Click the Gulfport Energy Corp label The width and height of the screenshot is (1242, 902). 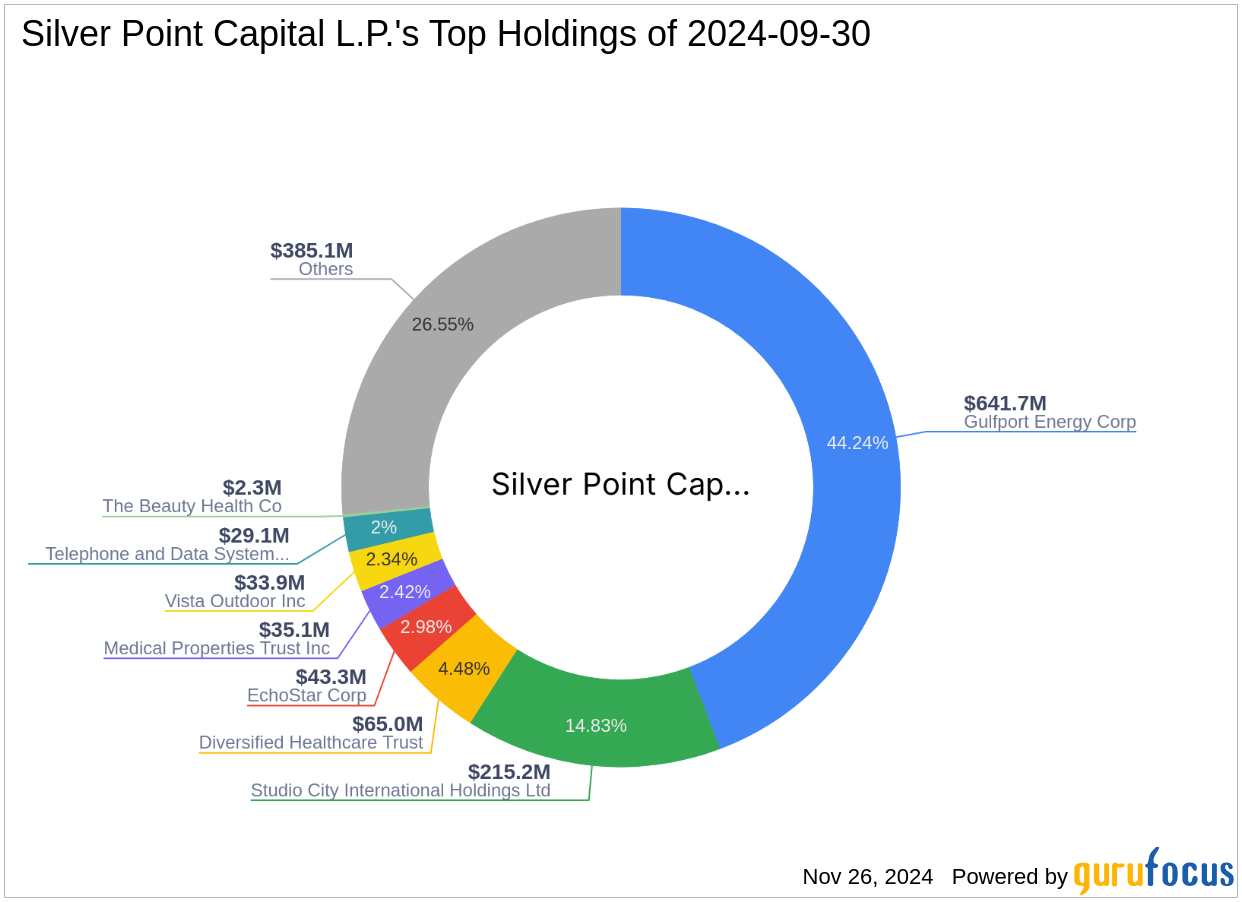[x=1050, y=422]
